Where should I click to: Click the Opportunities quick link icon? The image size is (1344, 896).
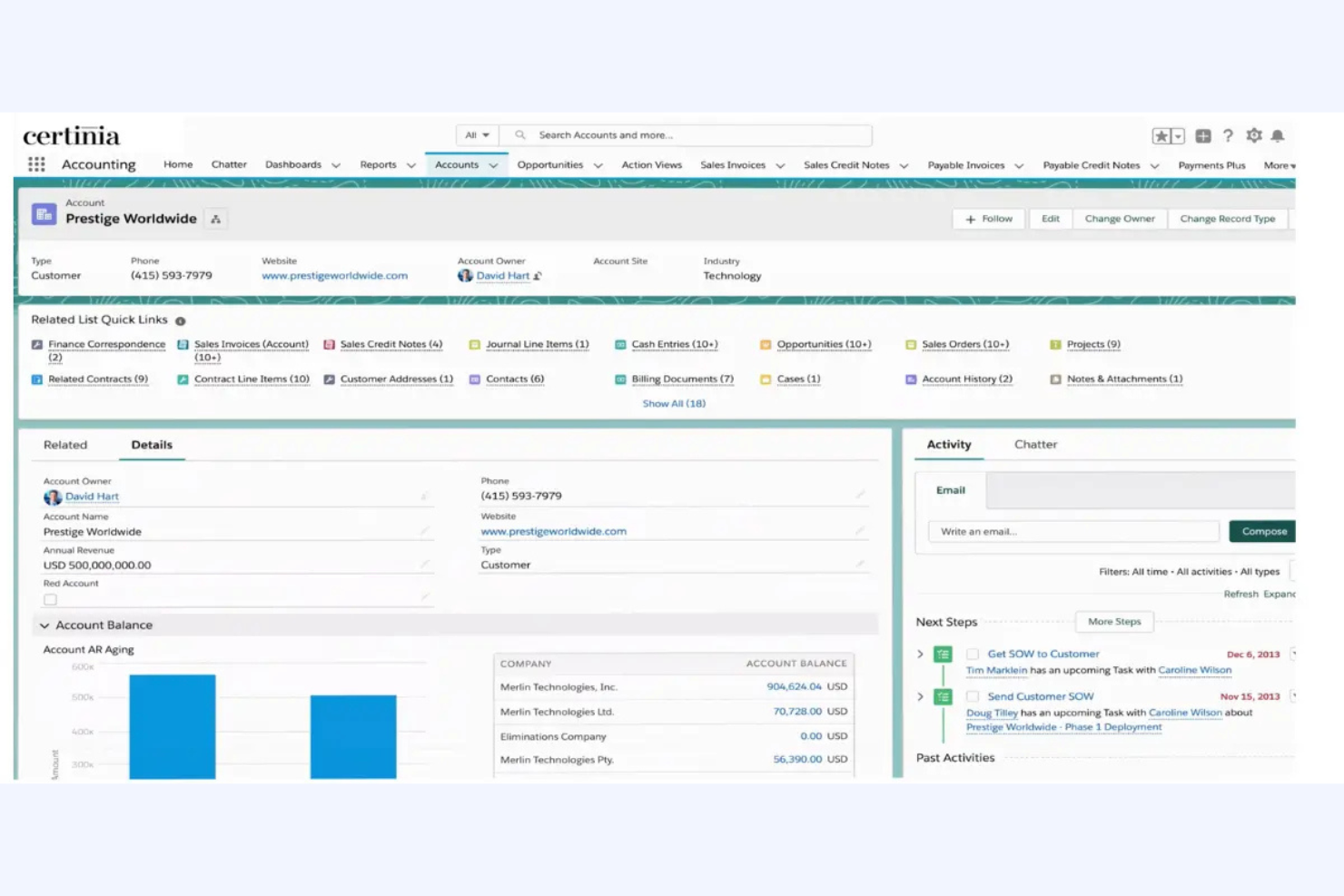pos(766,345)
